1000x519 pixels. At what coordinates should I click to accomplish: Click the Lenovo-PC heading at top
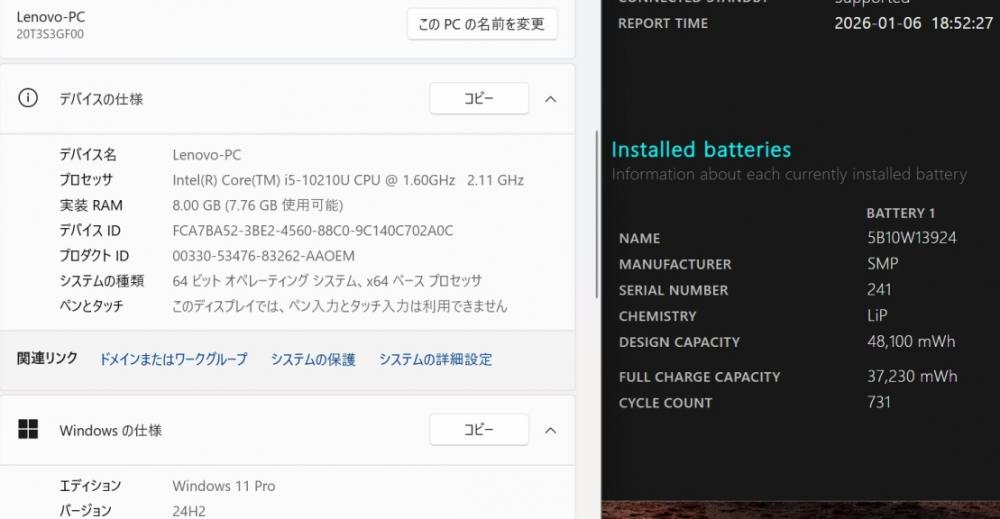[x=50, y=17]
